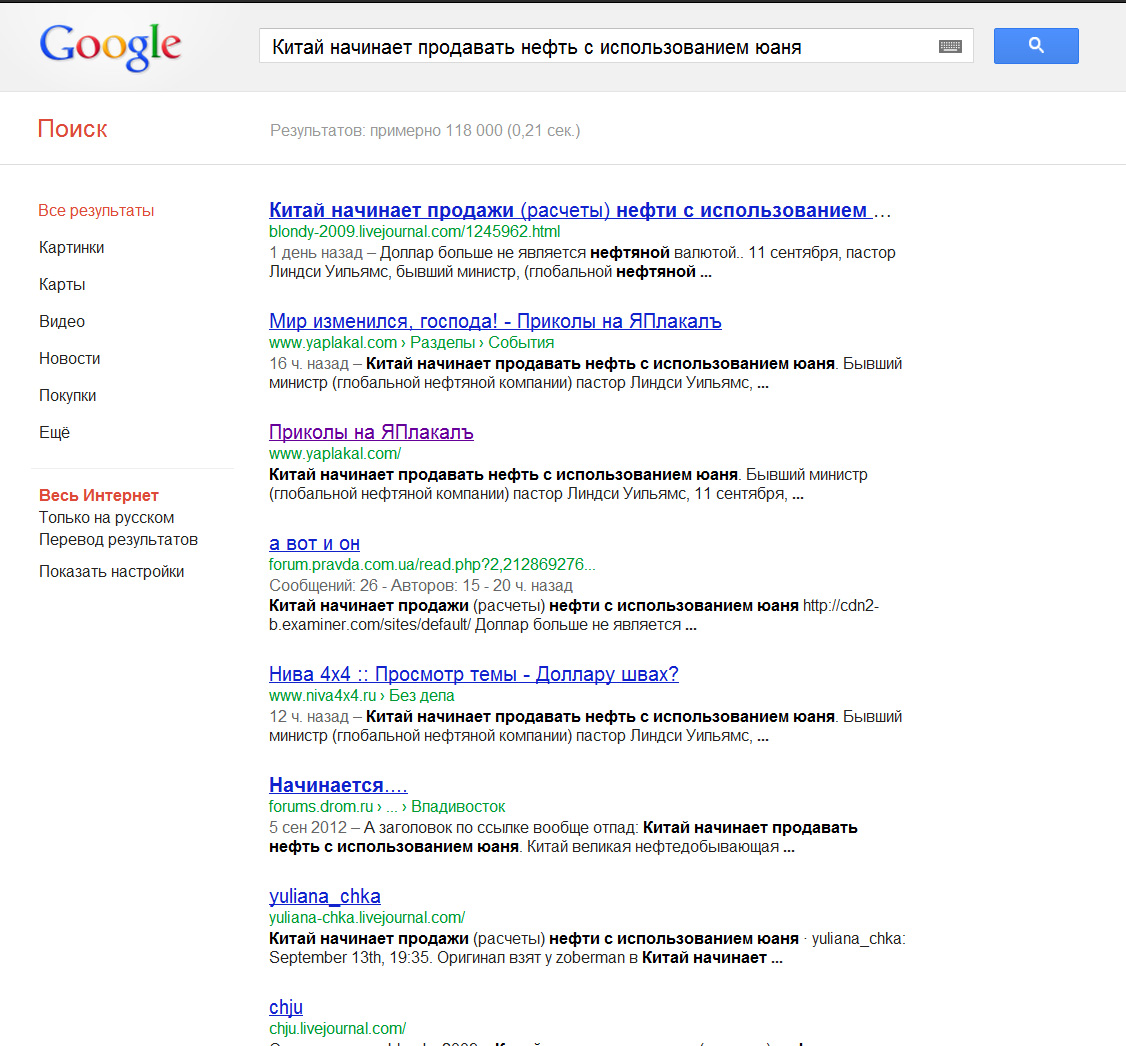Open the 'chju' result title
Image resolution: width=1126 pixels, height=1046 pixels.
point(286,1007)
